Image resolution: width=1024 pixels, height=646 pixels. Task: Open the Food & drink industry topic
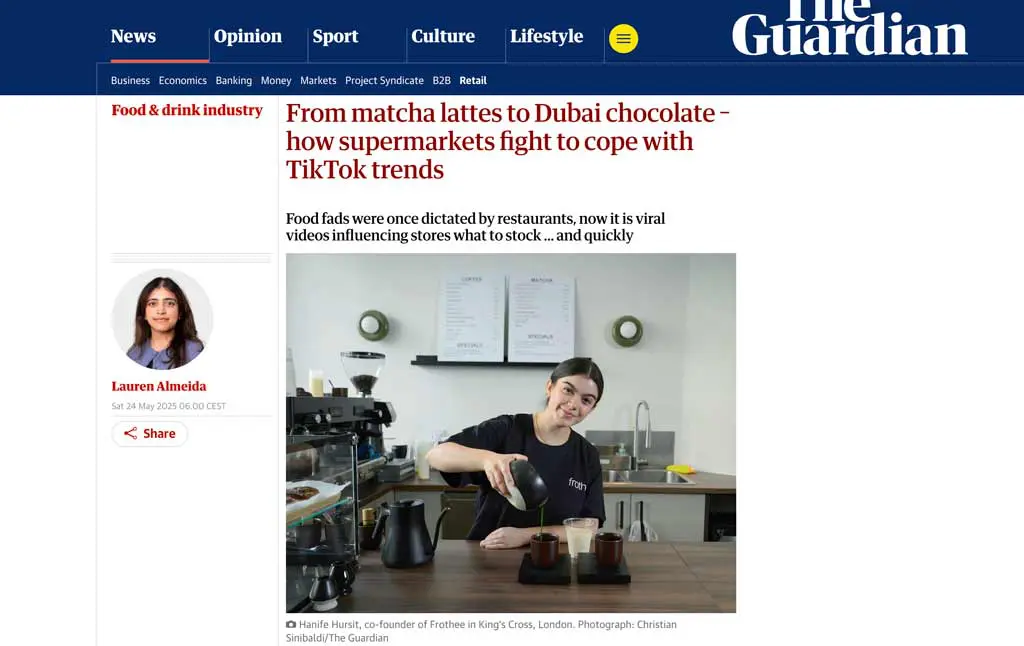click(187, 110)
